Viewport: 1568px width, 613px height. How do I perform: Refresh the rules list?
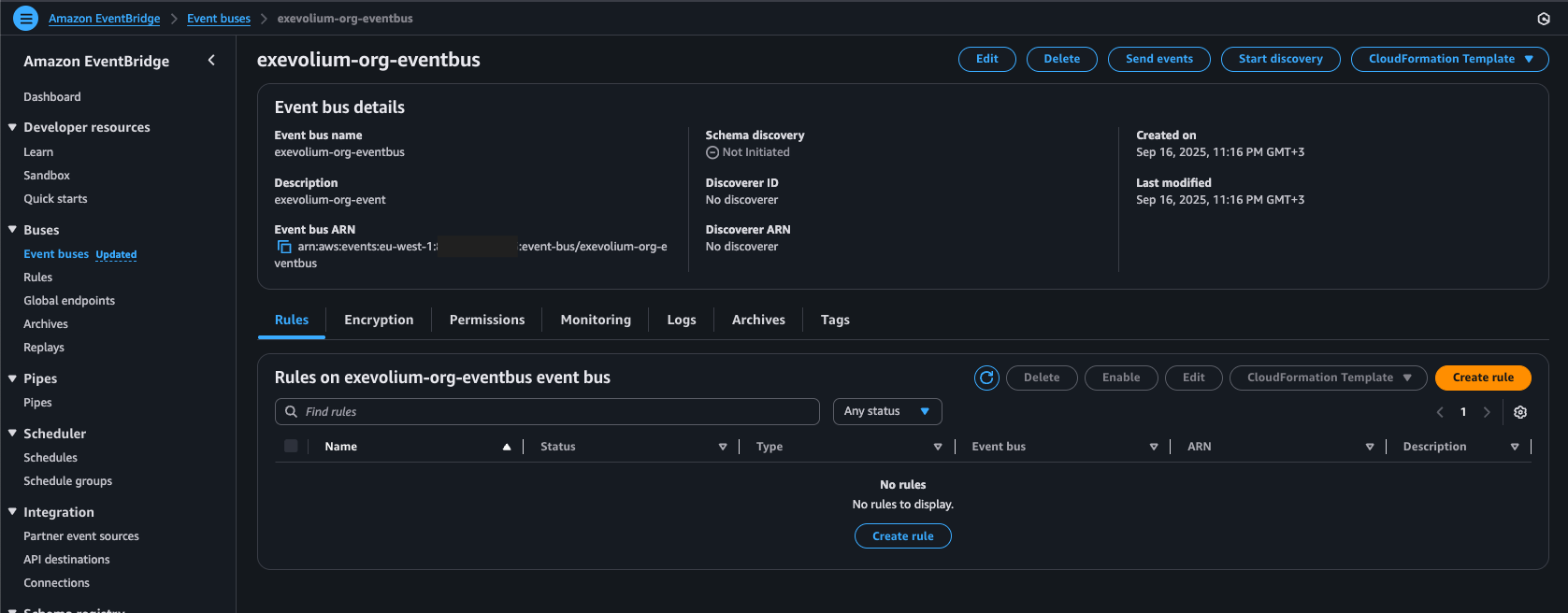986,378
